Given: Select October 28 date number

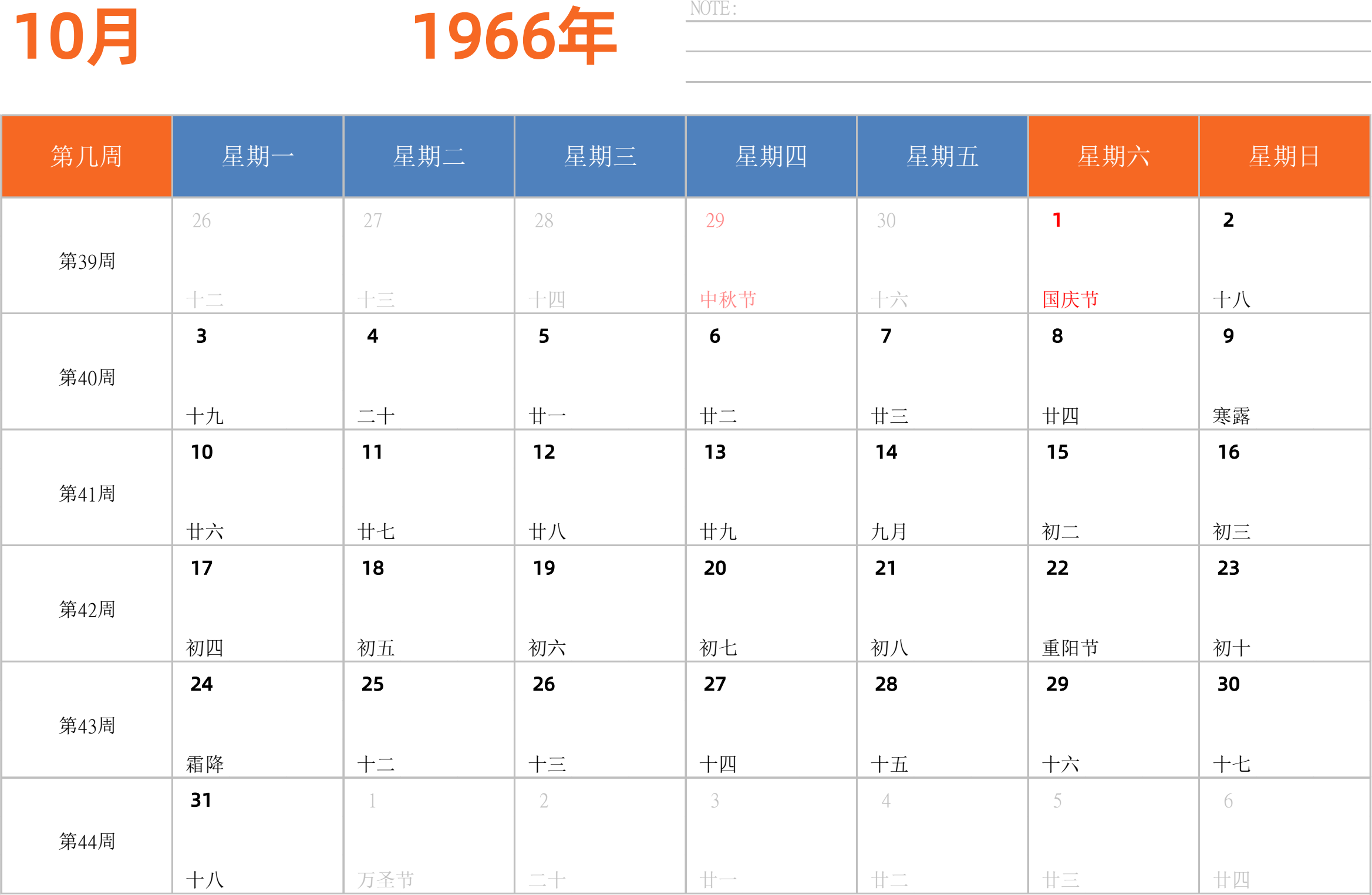Looking at the screenshot, I should pos(886,684).
